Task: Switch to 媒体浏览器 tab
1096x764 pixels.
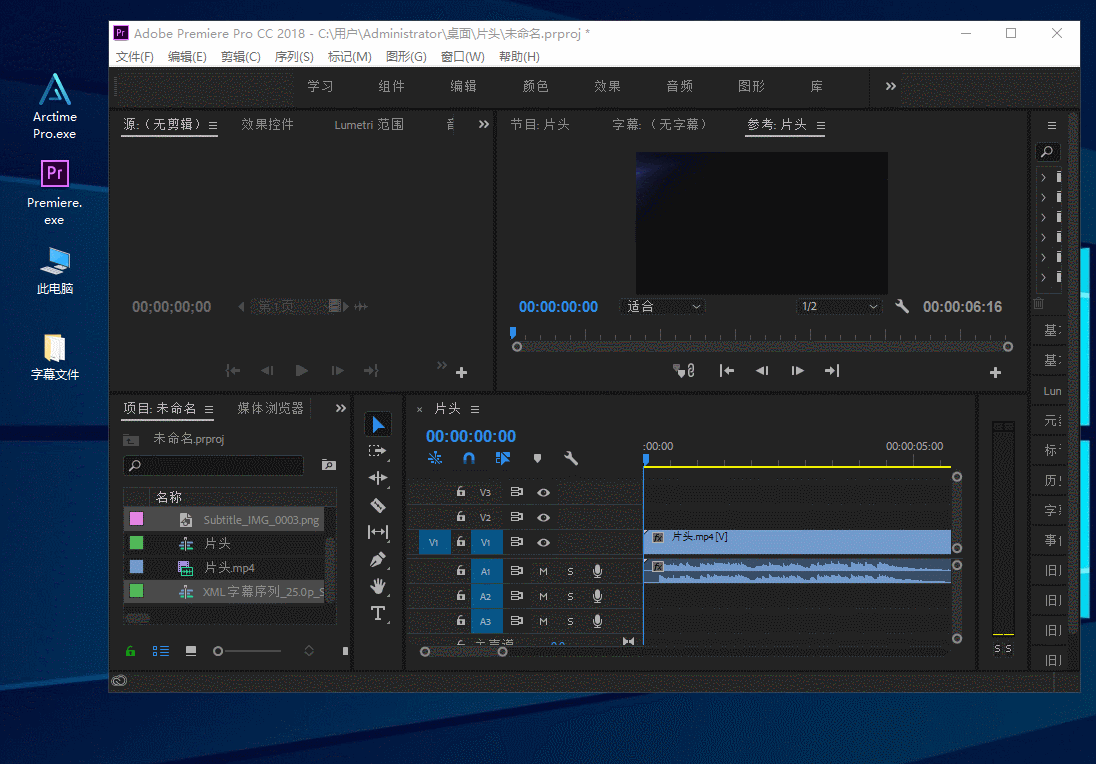Action: tap(271, 408)
